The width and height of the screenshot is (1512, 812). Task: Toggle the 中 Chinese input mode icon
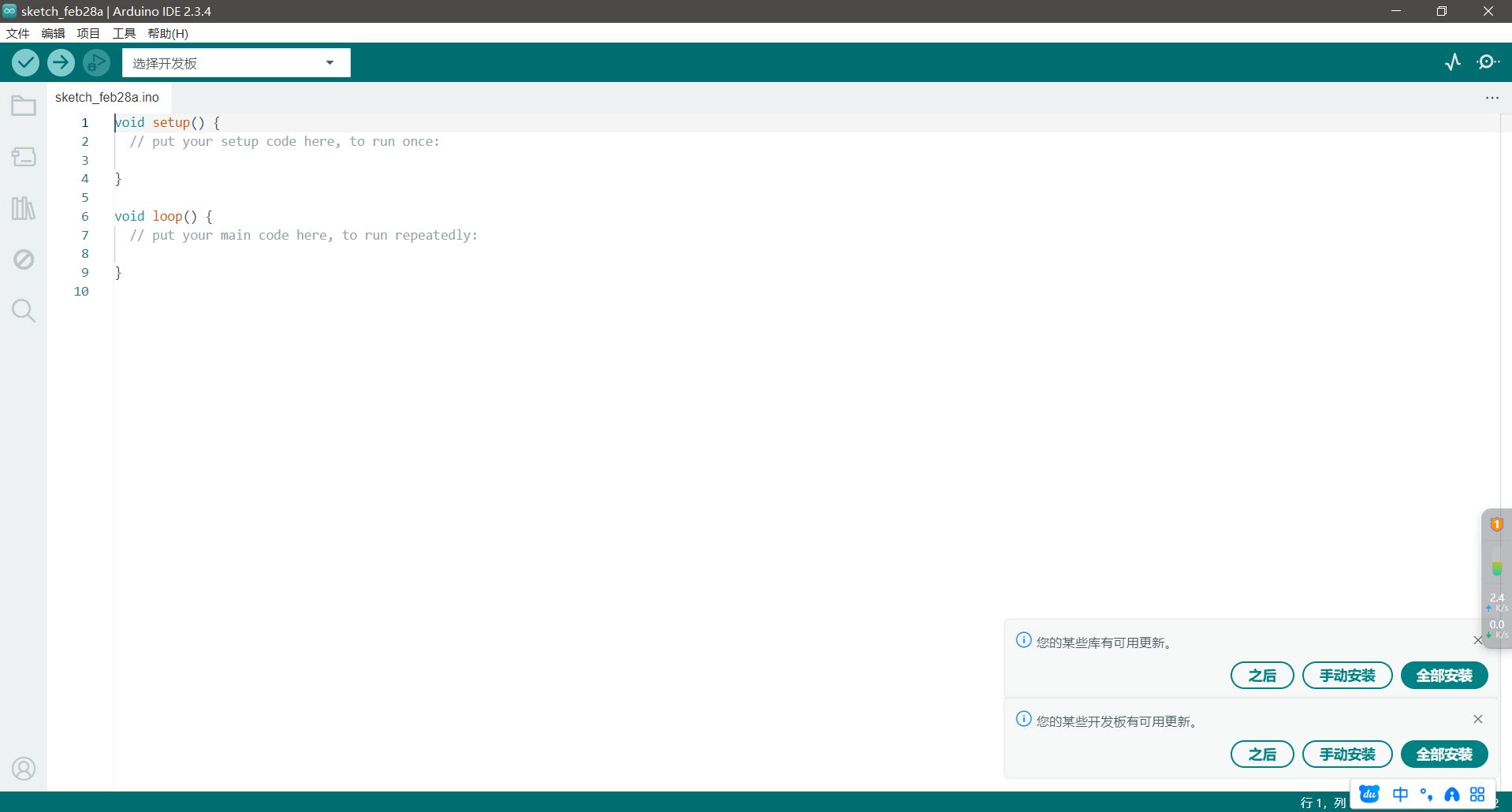pyautogui.click(x=1400, y=794)
